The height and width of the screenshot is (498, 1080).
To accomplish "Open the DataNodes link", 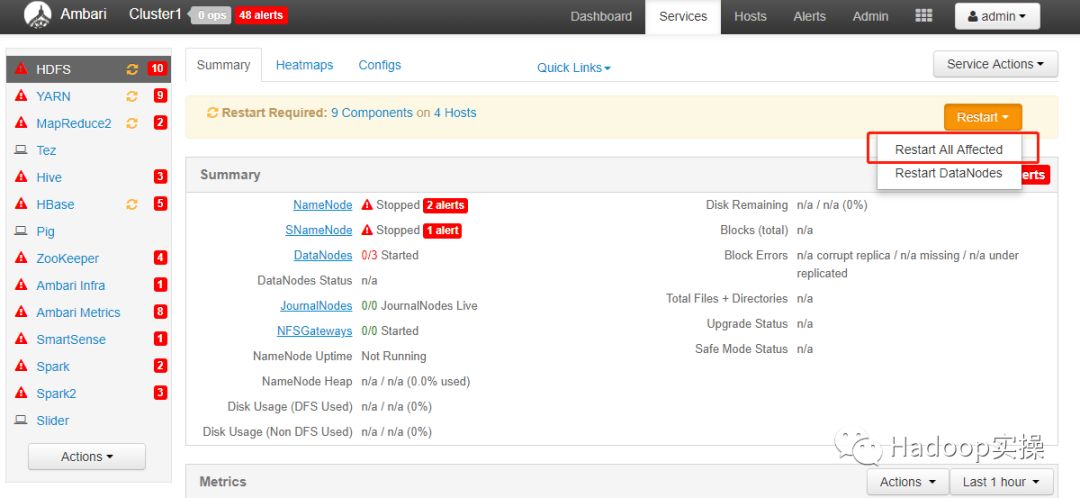I will [323, 256].
